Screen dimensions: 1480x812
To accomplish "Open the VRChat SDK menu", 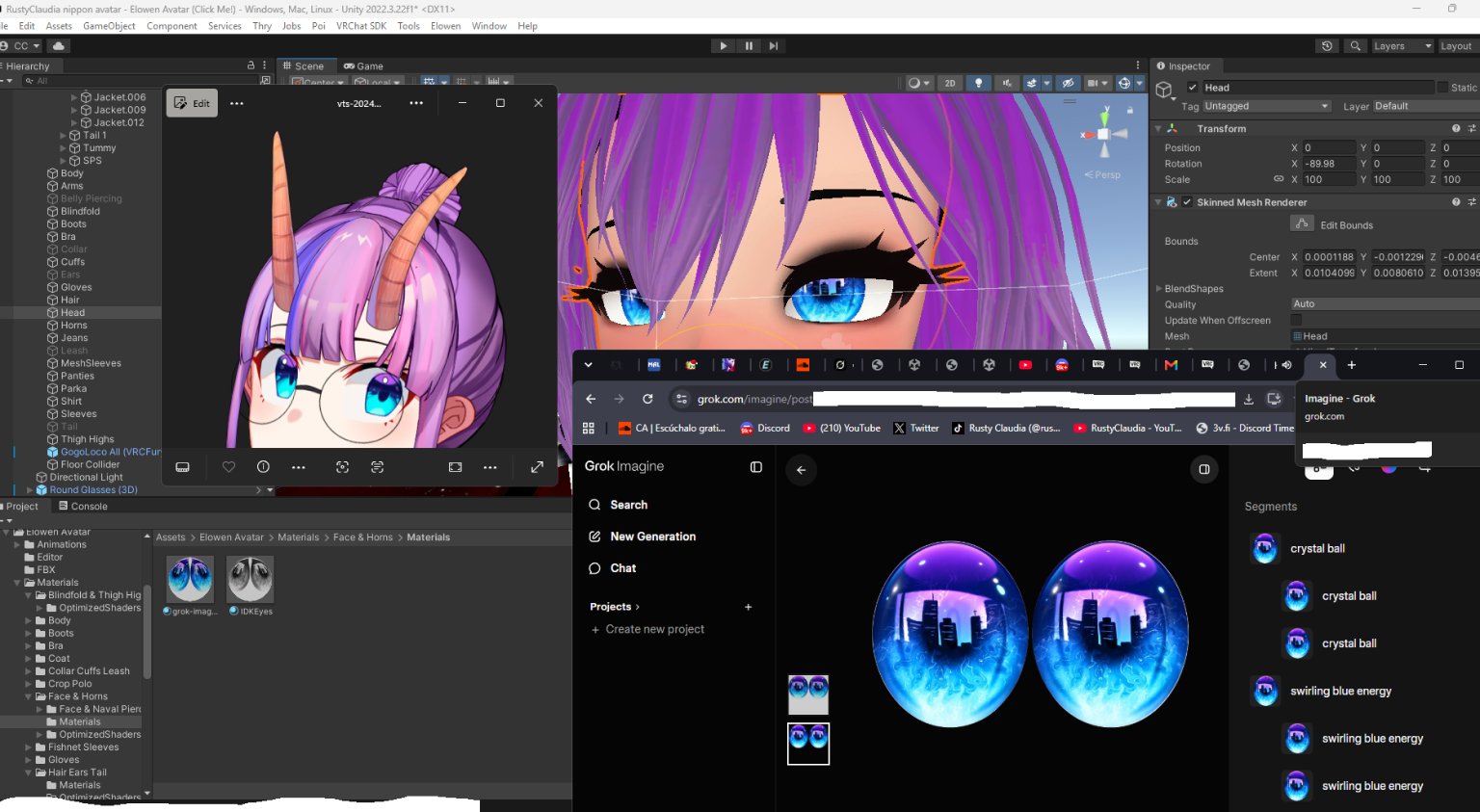I will click(x=361, y=26).
